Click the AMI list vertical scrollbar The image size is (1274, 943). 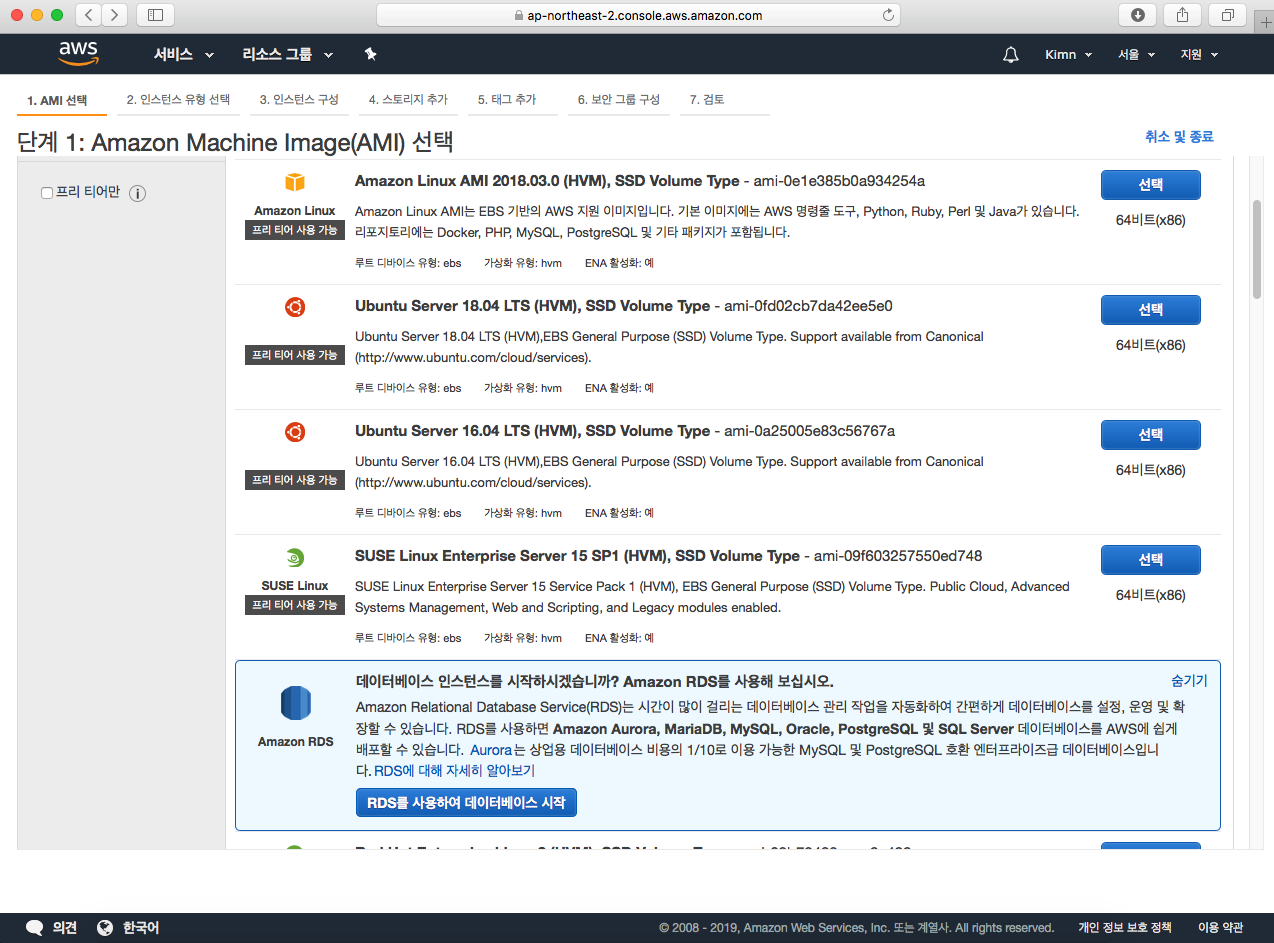pyautogui.click(x=1257, y=250)
